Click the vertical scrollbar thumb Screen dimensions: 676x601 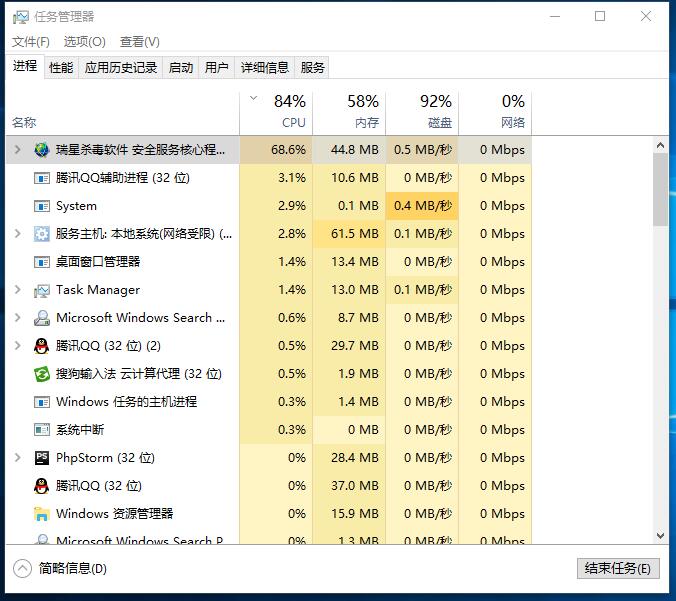click(660, 190)
